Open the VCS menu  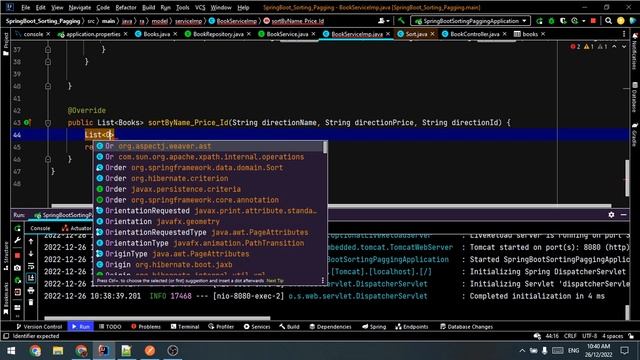(x=200, y=7)
